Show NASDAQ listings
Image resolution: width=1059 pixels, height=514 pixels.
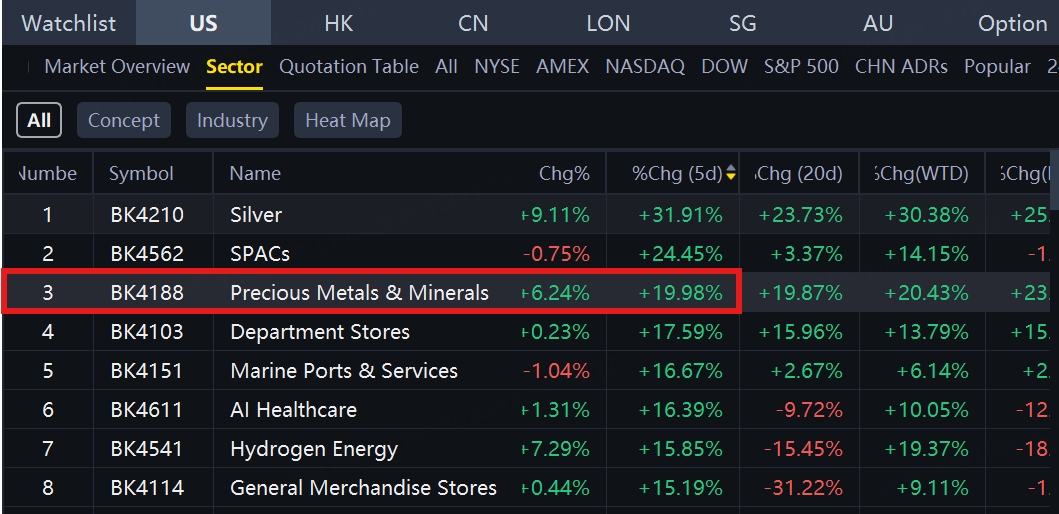pos(645,67)
